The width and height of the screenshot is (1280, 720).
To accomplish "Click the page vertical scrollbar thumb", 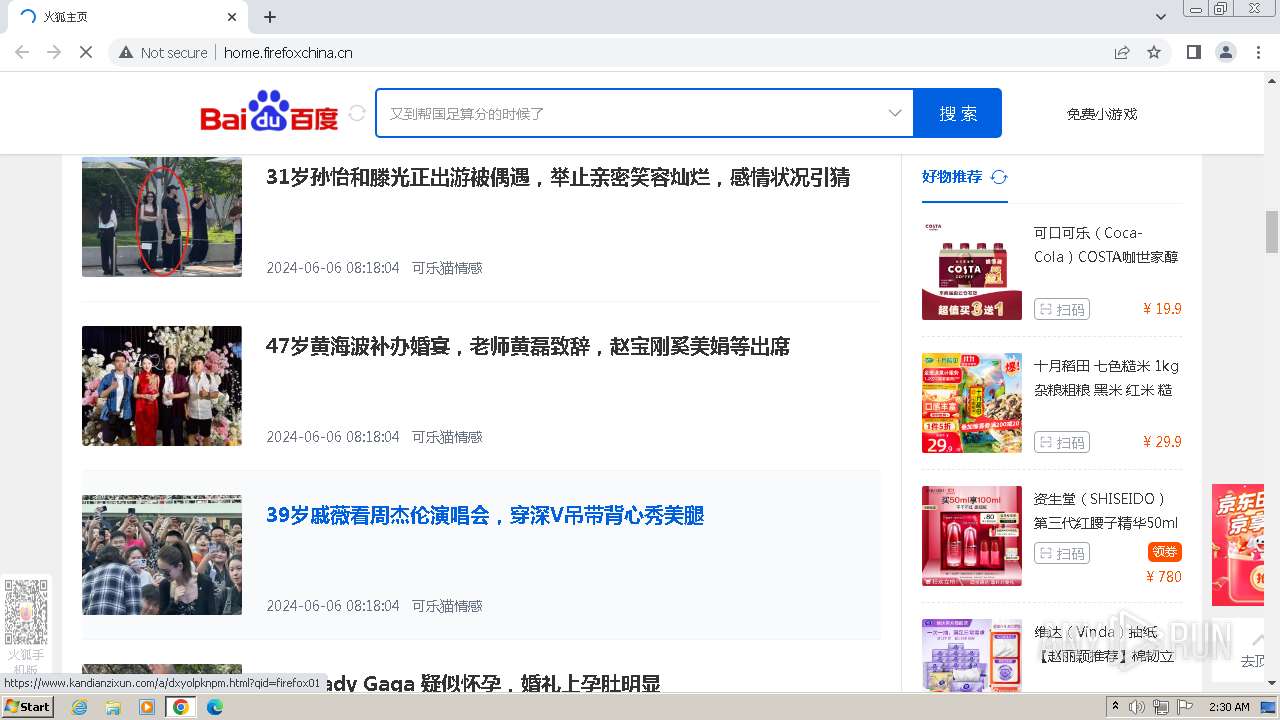I will point(1272,232).
